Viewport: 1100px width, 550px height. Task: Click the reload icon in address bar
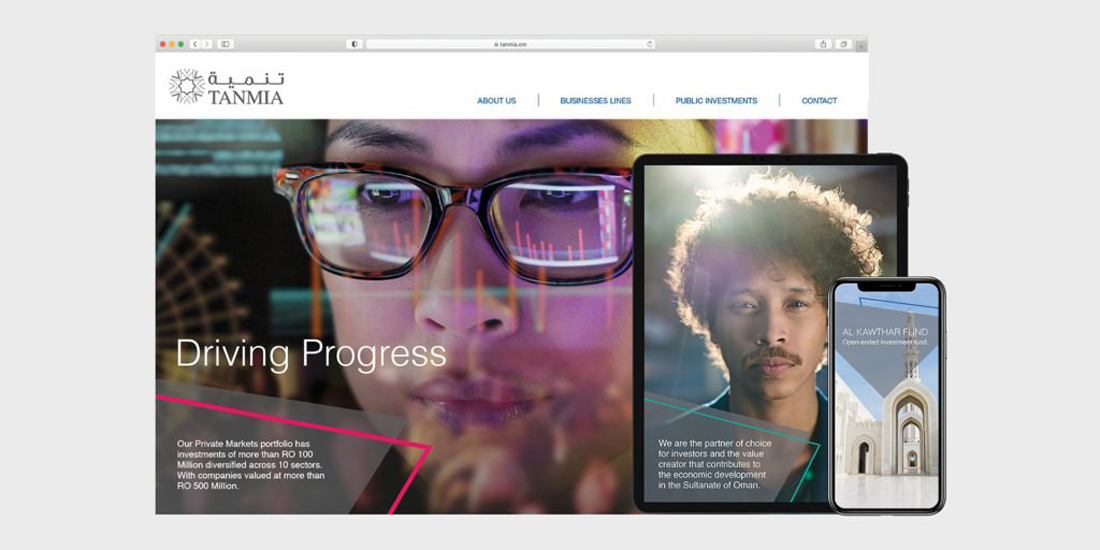[x=650, y=44]
